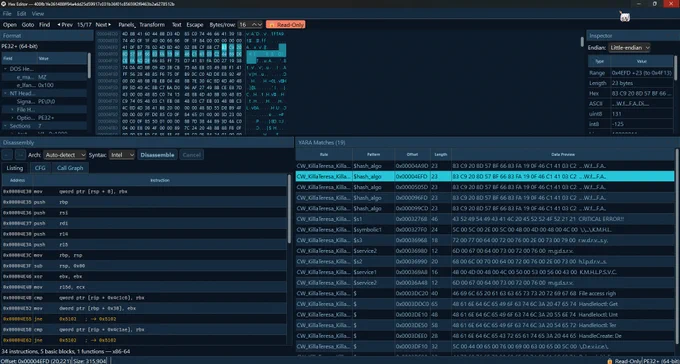Expand the File Header tree node
Image resolution: width=680 pixels, height=364 pixels.
[x=13, y=110]
